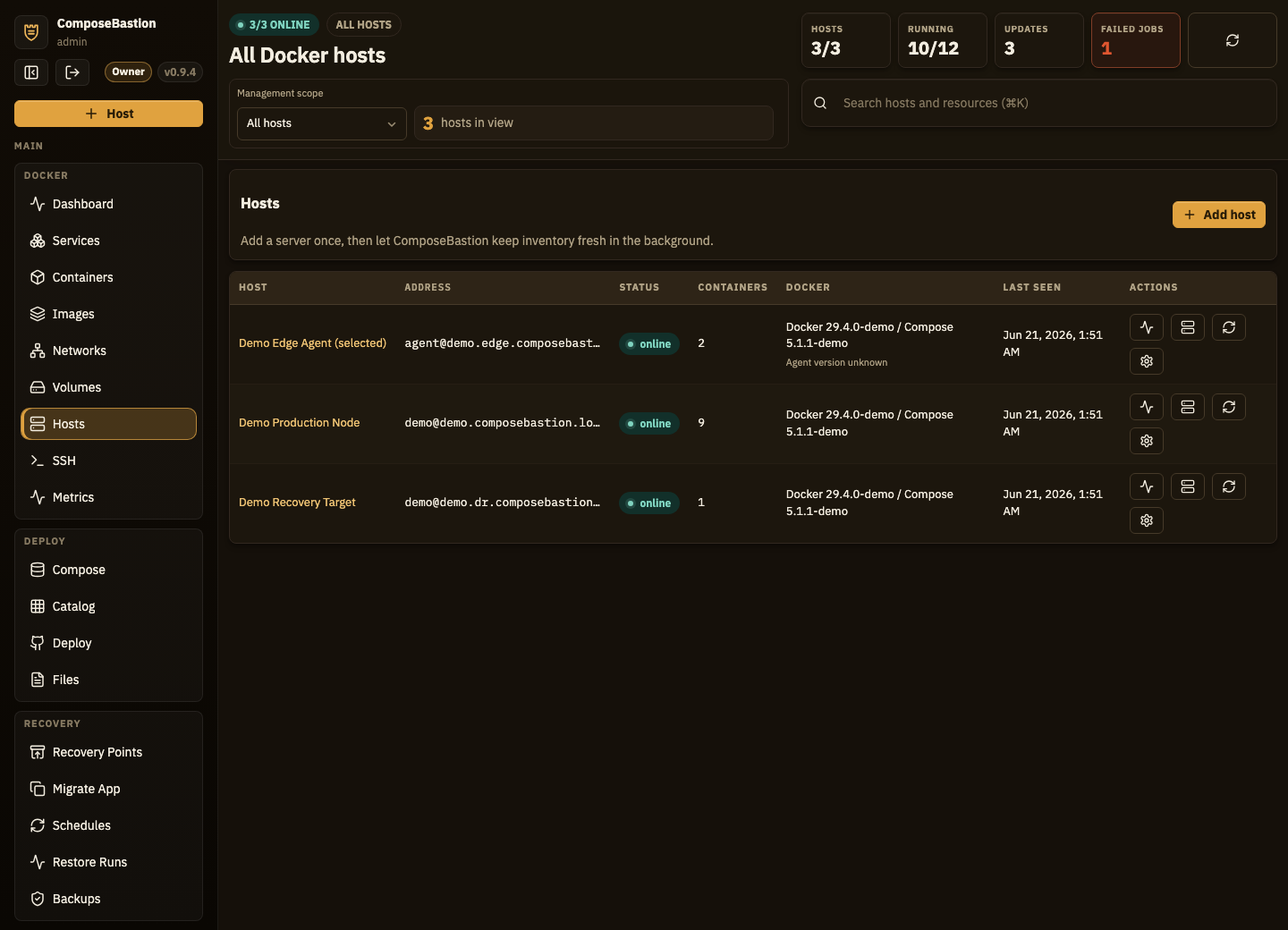This screenshot has width=1288, height=930.
Task: Click the Hosts 3/3 stat card
Action: tap(845, 40)
